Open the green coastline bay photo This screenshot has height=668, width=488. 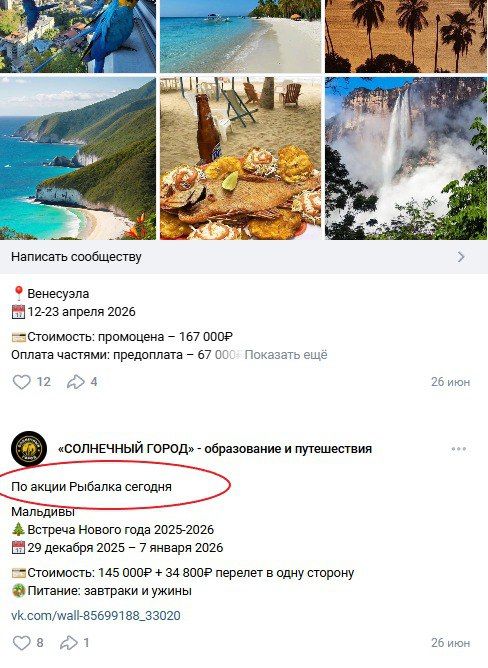pos(78,158)
